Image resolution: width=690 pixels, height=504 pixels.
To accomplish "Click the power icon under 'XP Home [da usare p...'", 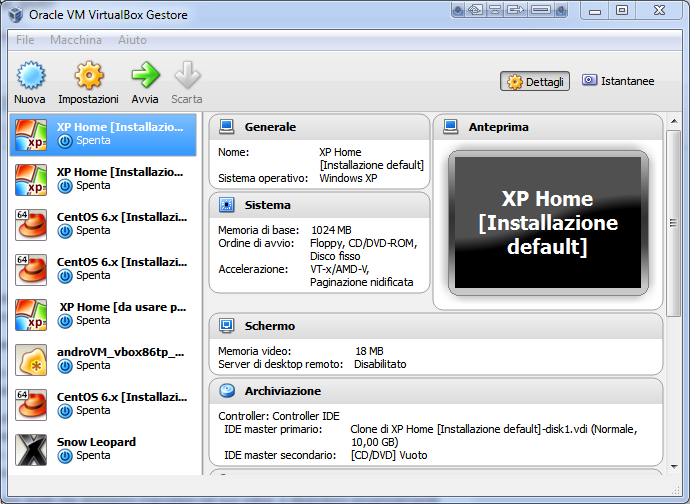I will click(x=65, y=321).
